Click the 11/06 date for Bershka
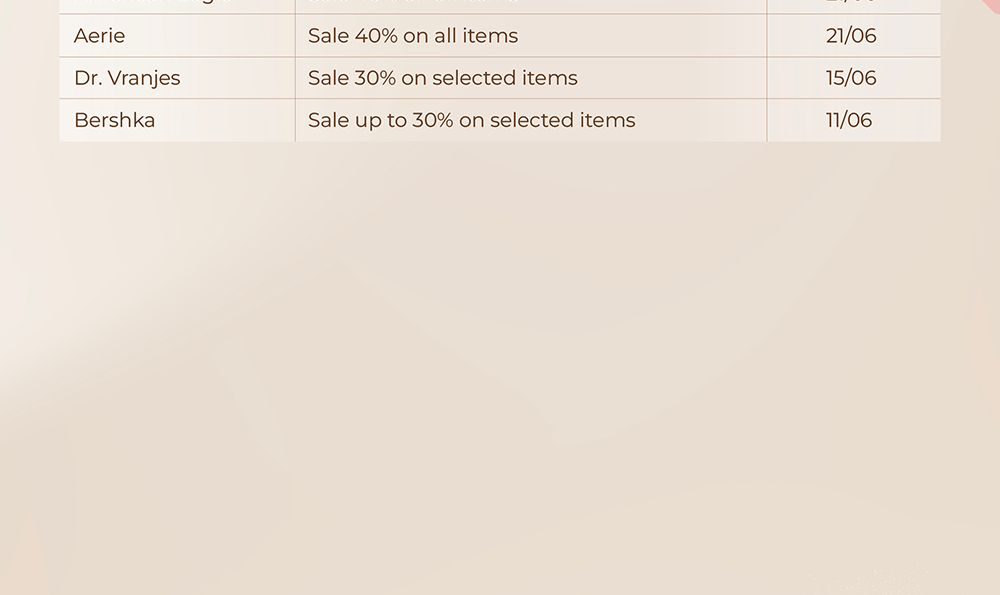Viewport: 1000px width, 595px height. (849, 120)
